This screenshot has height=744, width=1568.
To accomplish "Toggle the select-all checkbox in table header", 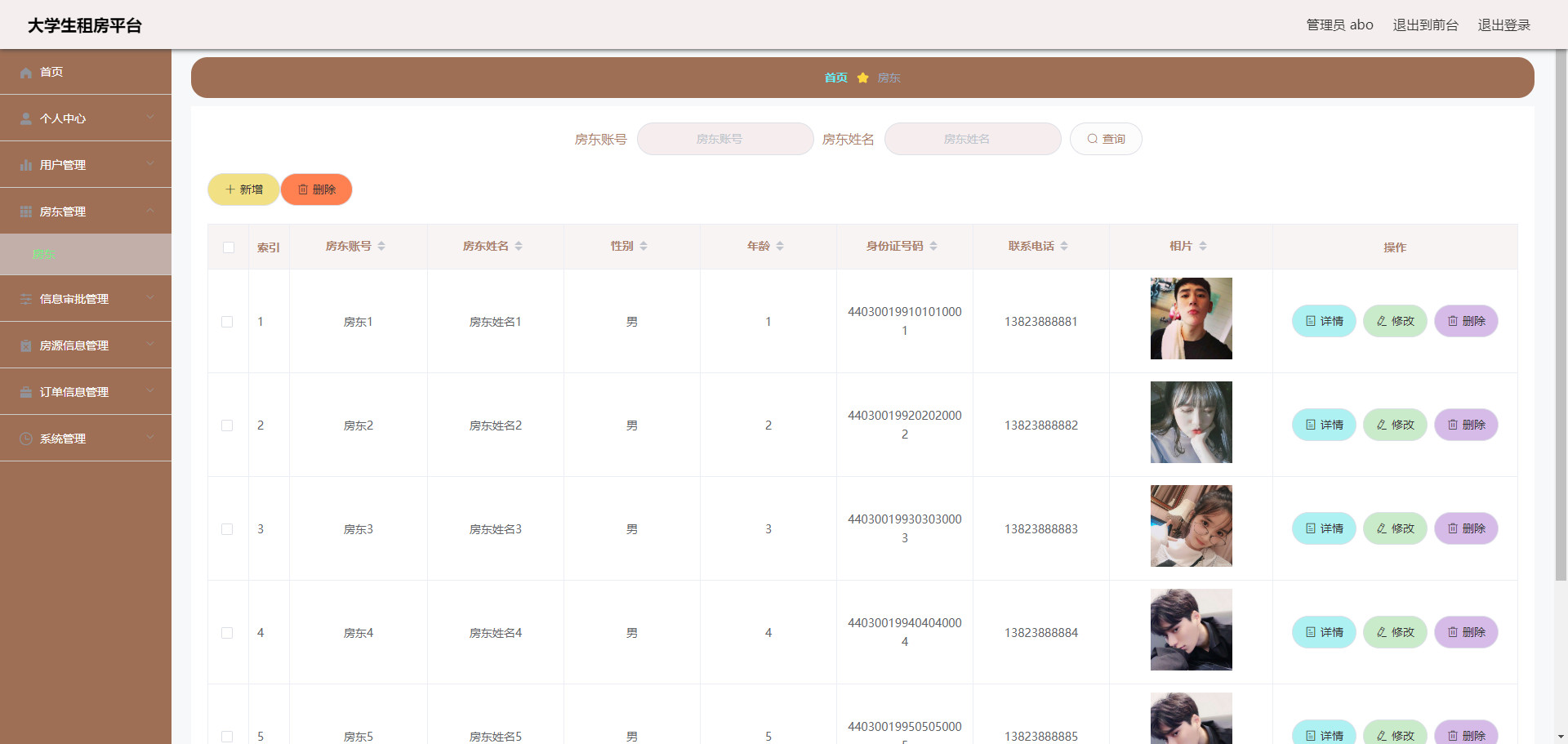I will tap(229, 247).
